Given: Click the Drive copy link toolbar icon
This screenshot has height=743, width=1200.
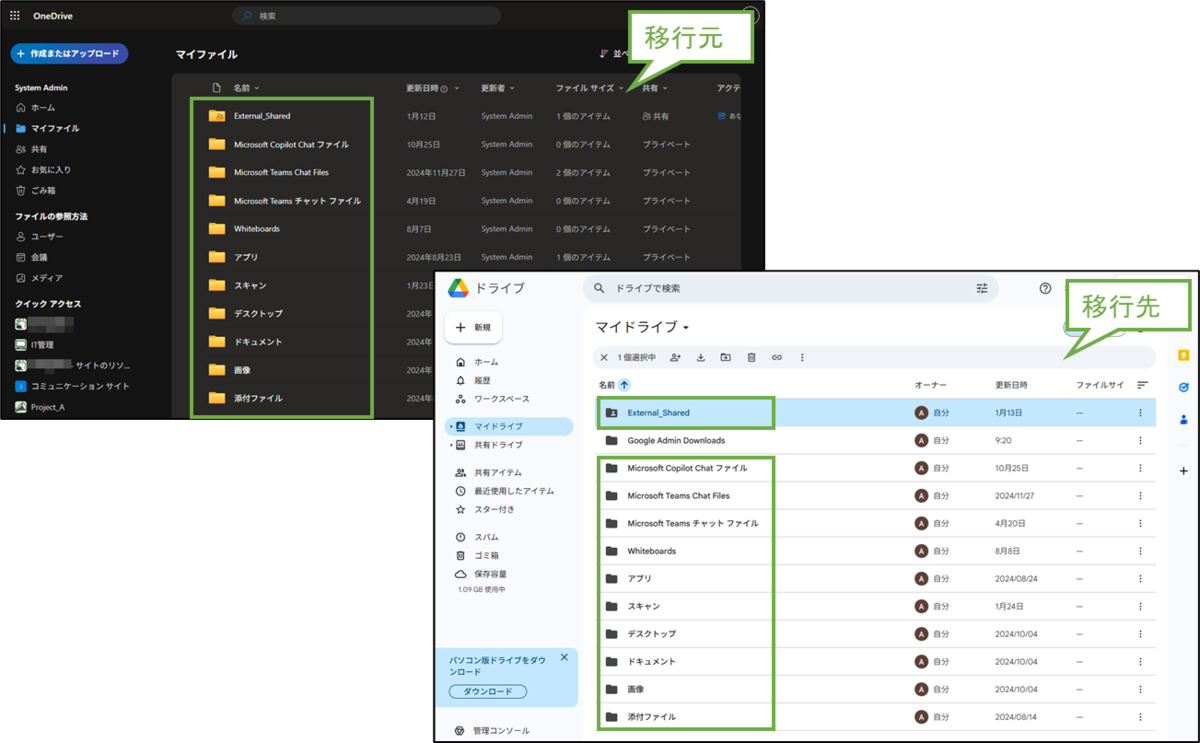Looking at the screenshot, I should point(777,357).
